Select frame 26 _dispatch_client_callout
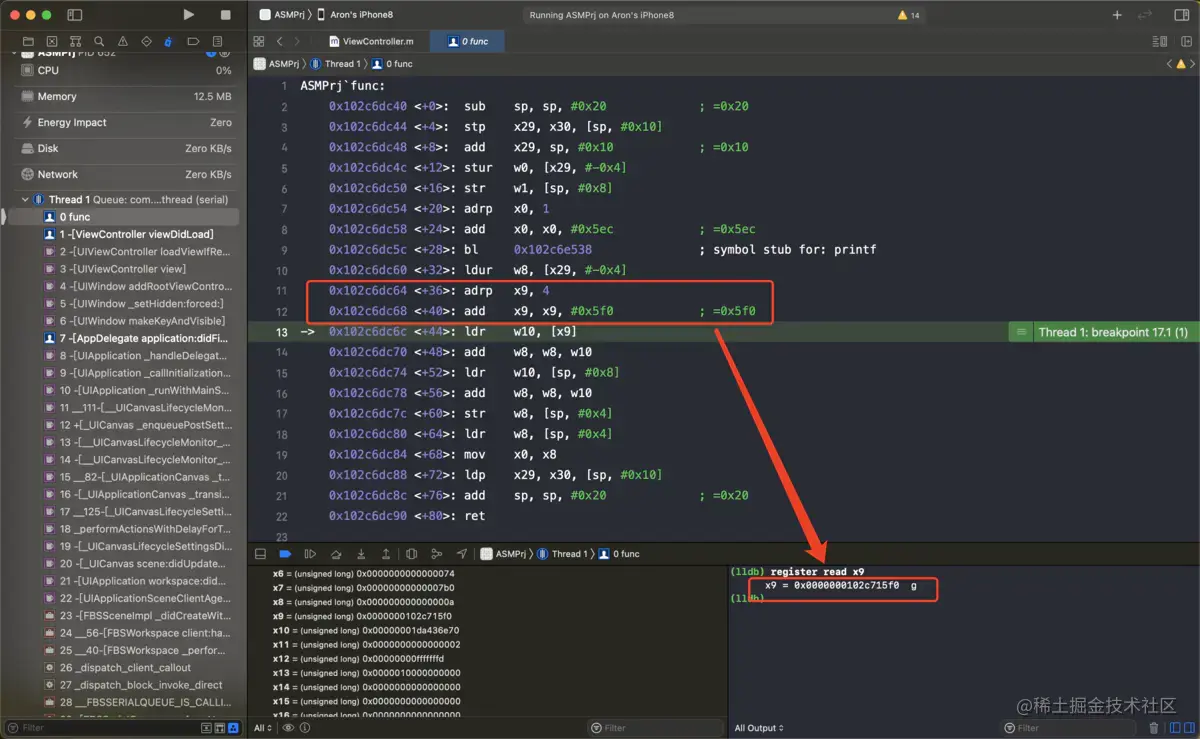The height and width of the screenshot is (739, 1200). [126, 667]
